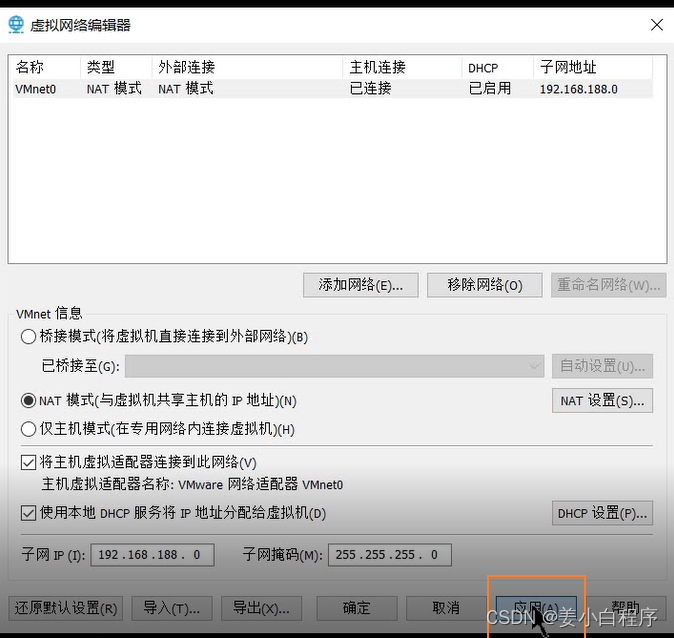Click the 已启用 DHCP cell
Image resolution: width=674 pixels, height=638 pixels.
pyautogui.click(x=490, y=89)
